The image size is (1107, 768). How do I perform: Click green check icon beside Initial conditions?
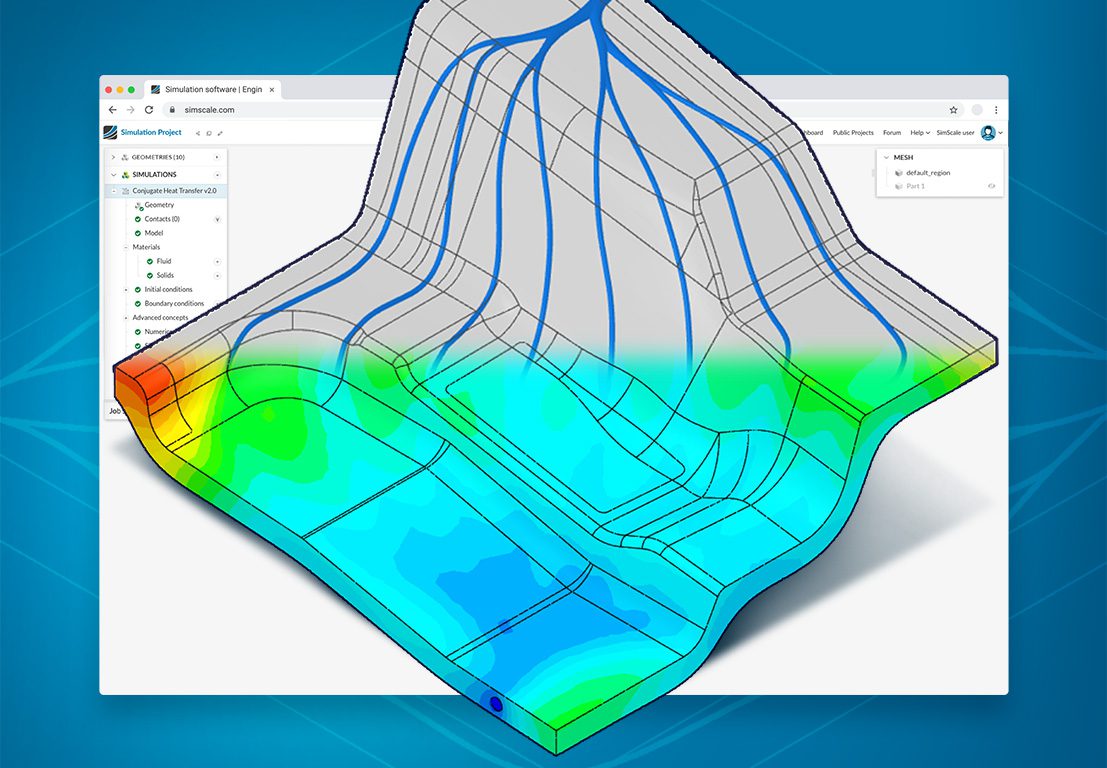click(x=138, y=289)
